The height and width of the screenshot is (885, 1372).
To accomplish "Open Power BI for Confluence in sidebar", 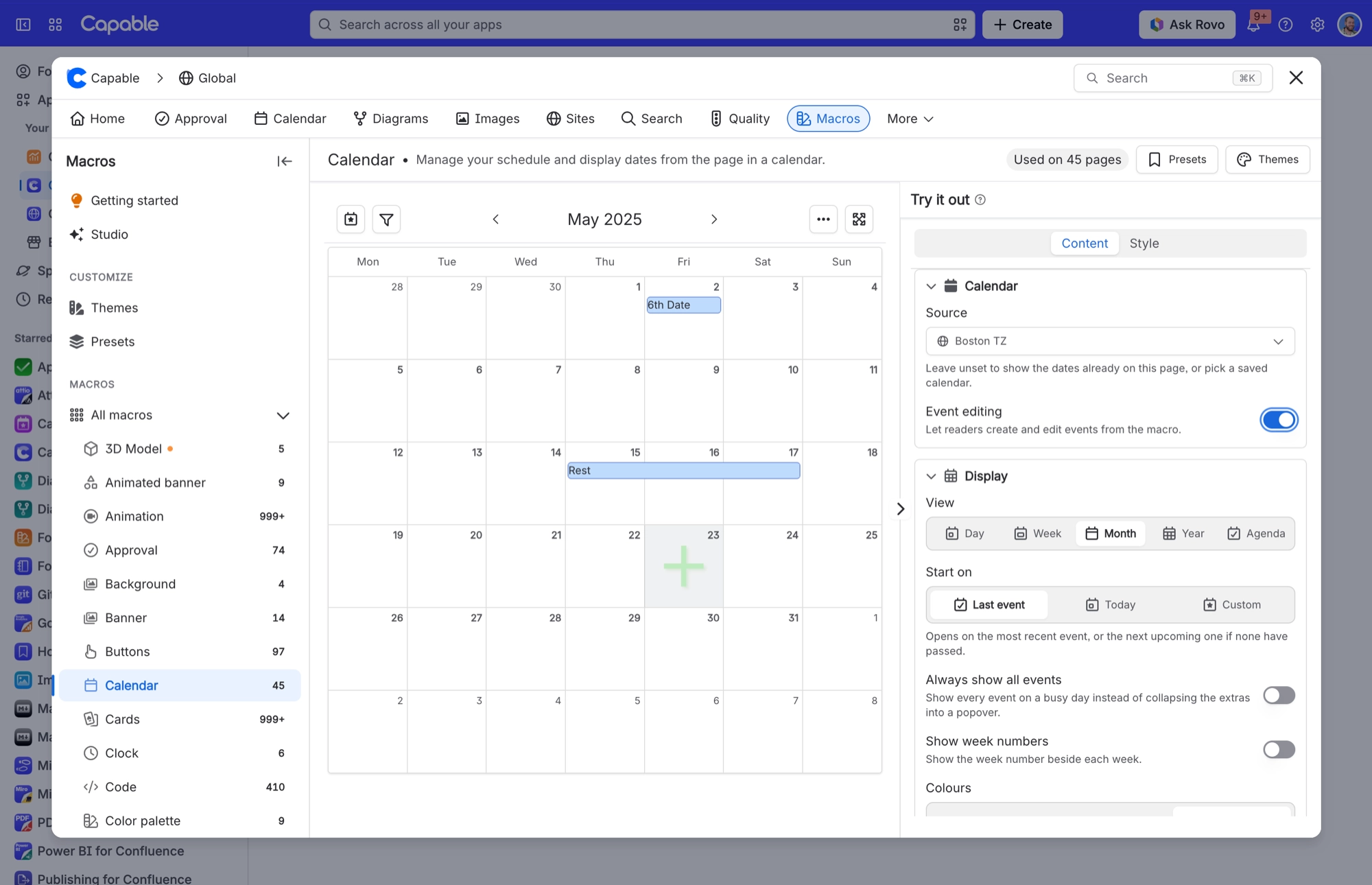I will tap(110, 851).
